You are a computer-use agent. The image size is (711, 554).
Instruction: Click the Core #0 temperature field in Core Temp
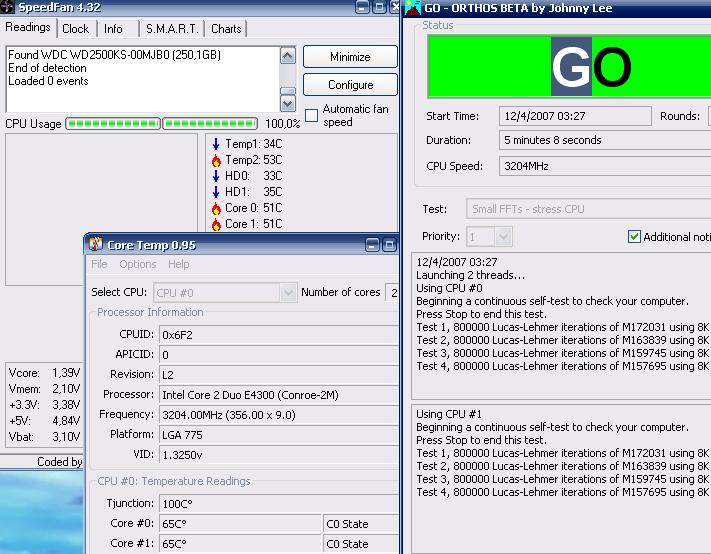point(240,524)
